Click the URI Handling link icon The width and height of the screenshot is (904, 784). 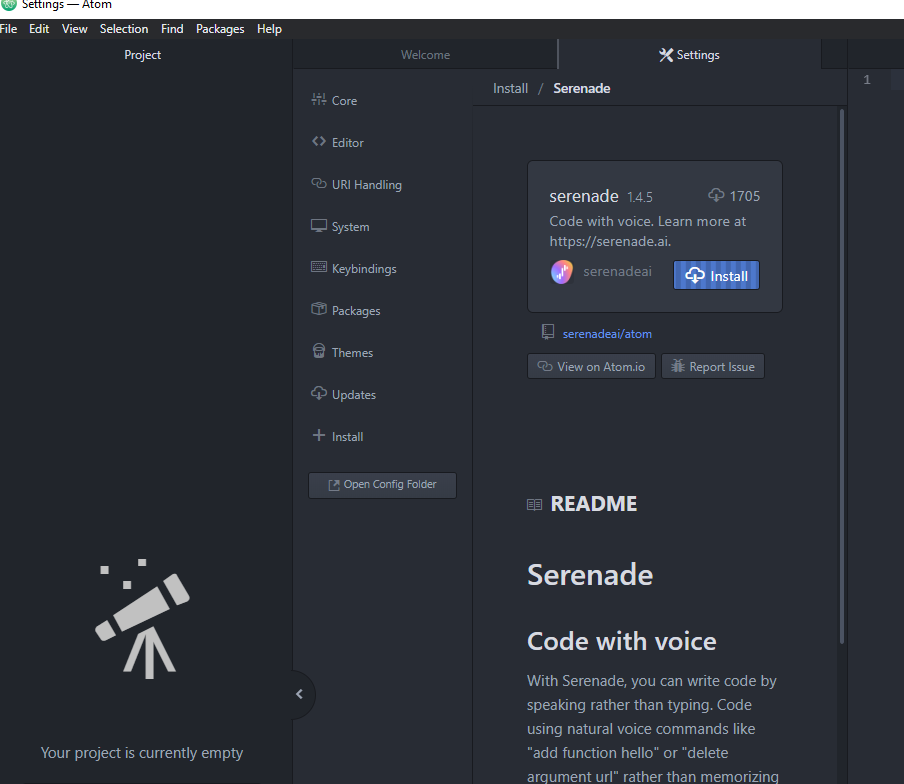319,183
